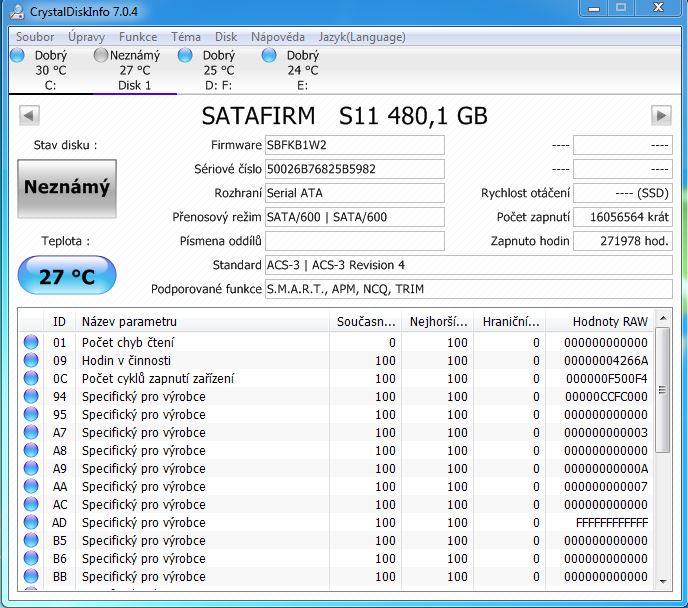Select the row 'Počet chyb čtení'
The width and height of the screenshot is (688, 608).
click(337, 342)
